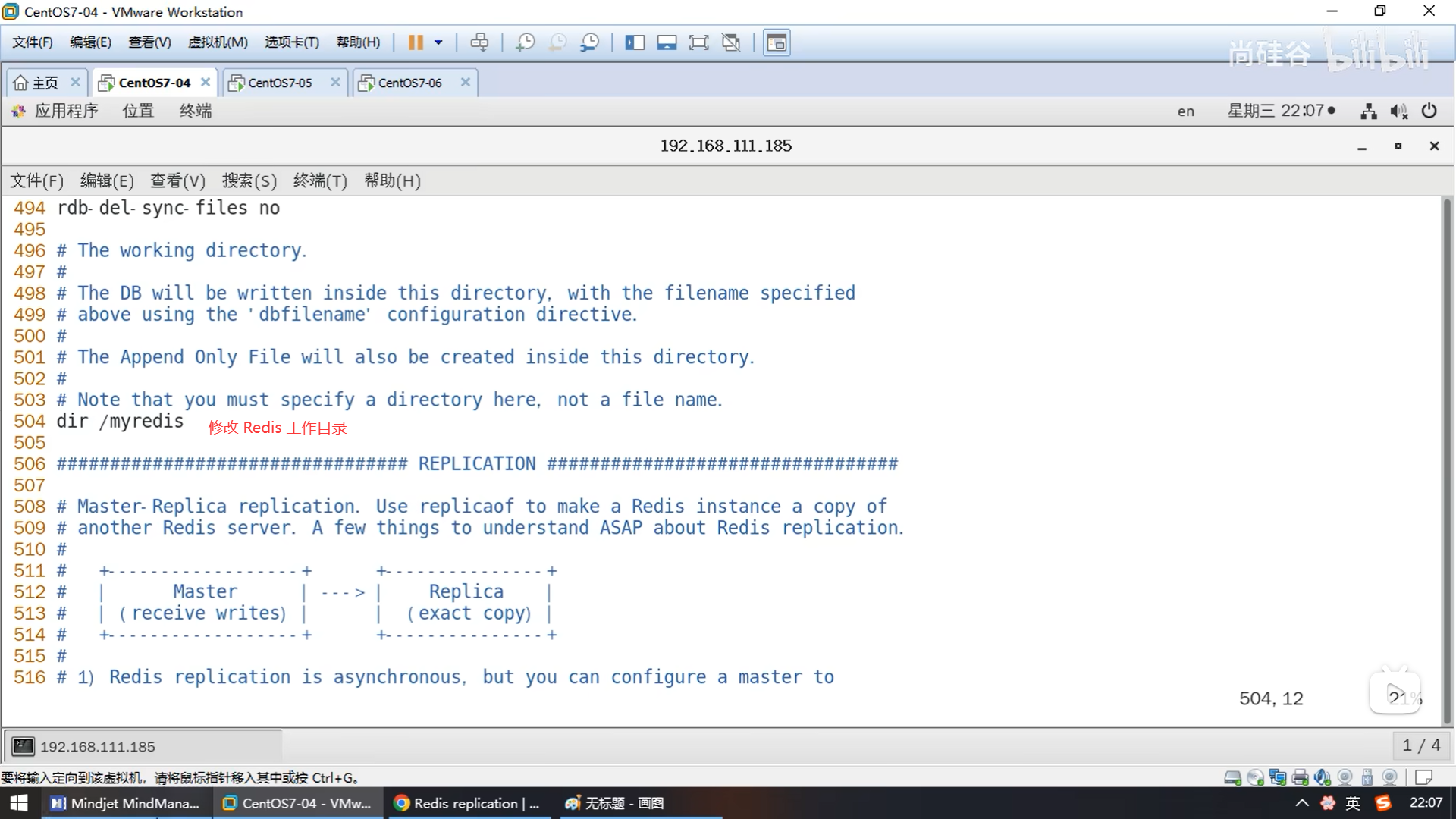This screenshot has height=819, width=1456.
Task: Open the GNOME 应用程序 menu
Action: click(65, 111)
